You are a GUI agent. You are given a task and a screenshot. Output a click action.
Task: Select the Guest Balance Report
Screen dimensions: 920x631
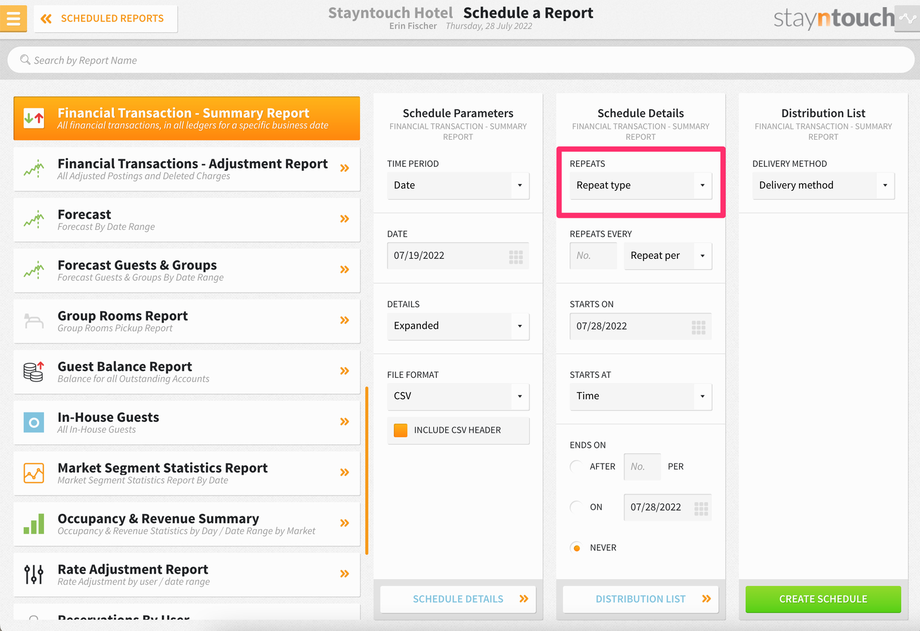coord(187,372)
